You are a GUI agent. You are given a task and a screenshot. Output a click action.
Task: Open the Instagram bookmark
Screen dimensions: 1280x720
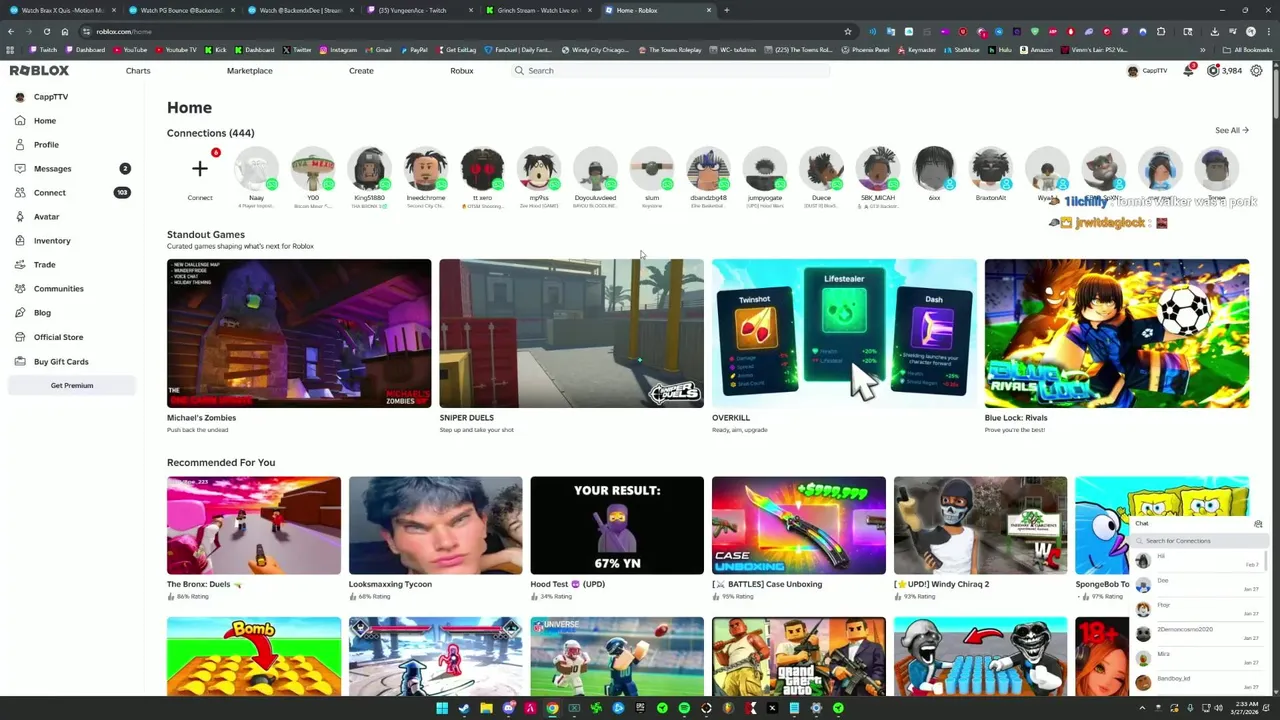[x=337, y=50]
